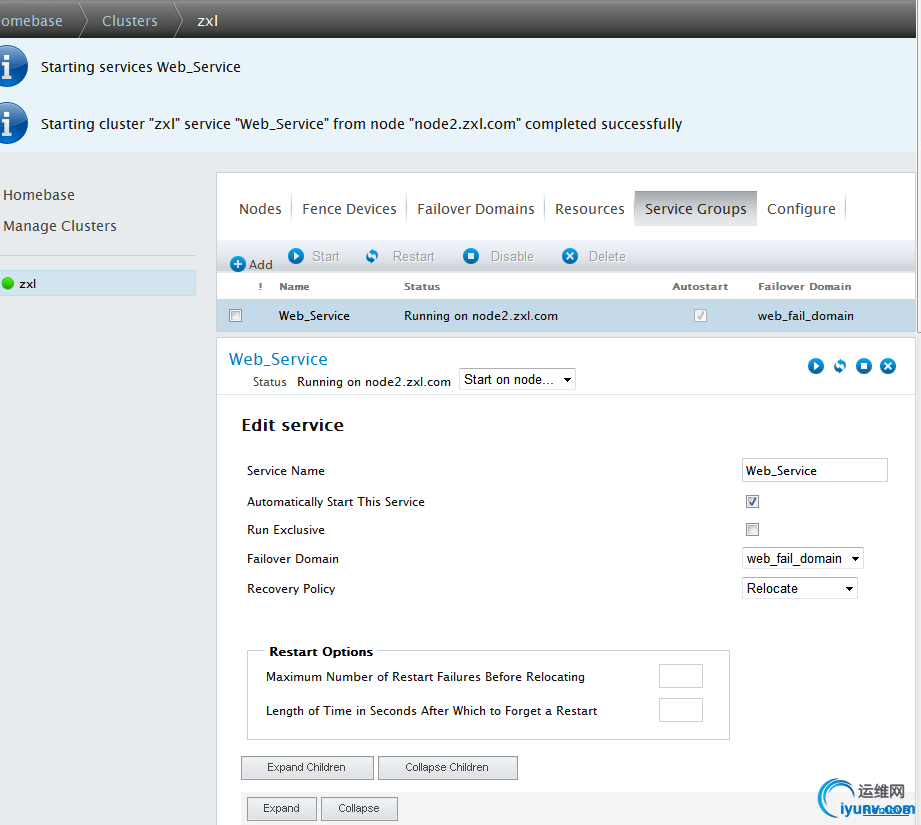
Task: Click the zxl breadcrumb
Action: point(207,21)
